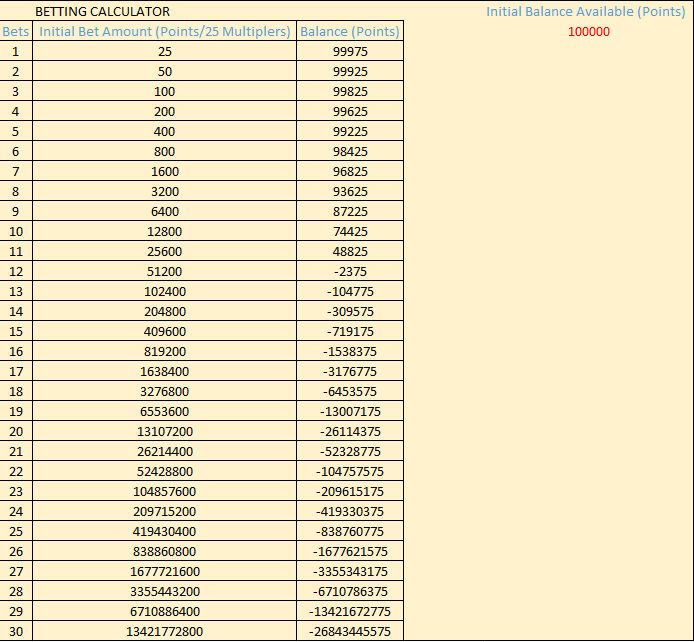The image size is (694, 642).
Task: Select balance cell -209615175
Action: click(x=350, y=491)
